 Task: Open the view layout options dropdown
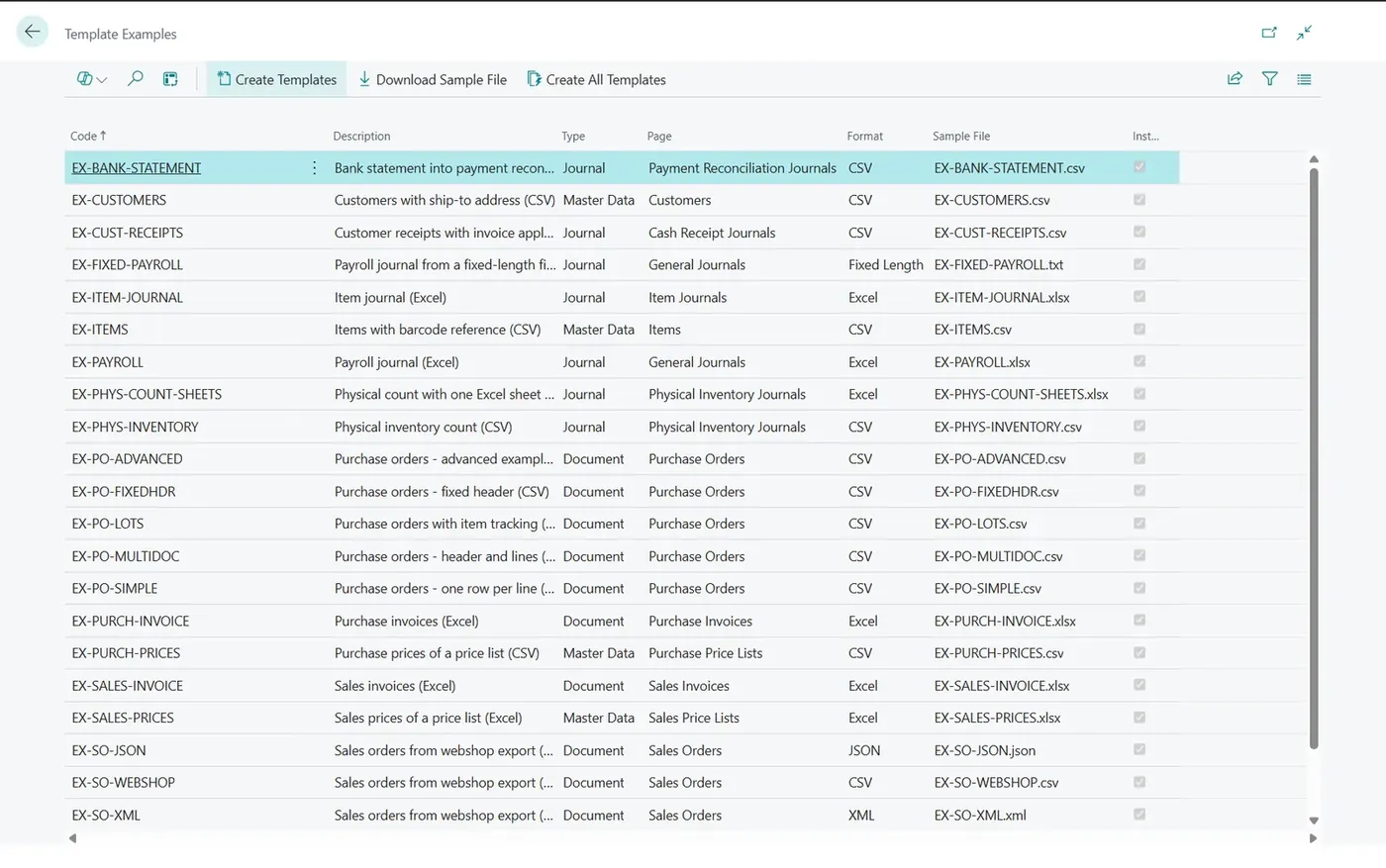click(x=92, y=79)
